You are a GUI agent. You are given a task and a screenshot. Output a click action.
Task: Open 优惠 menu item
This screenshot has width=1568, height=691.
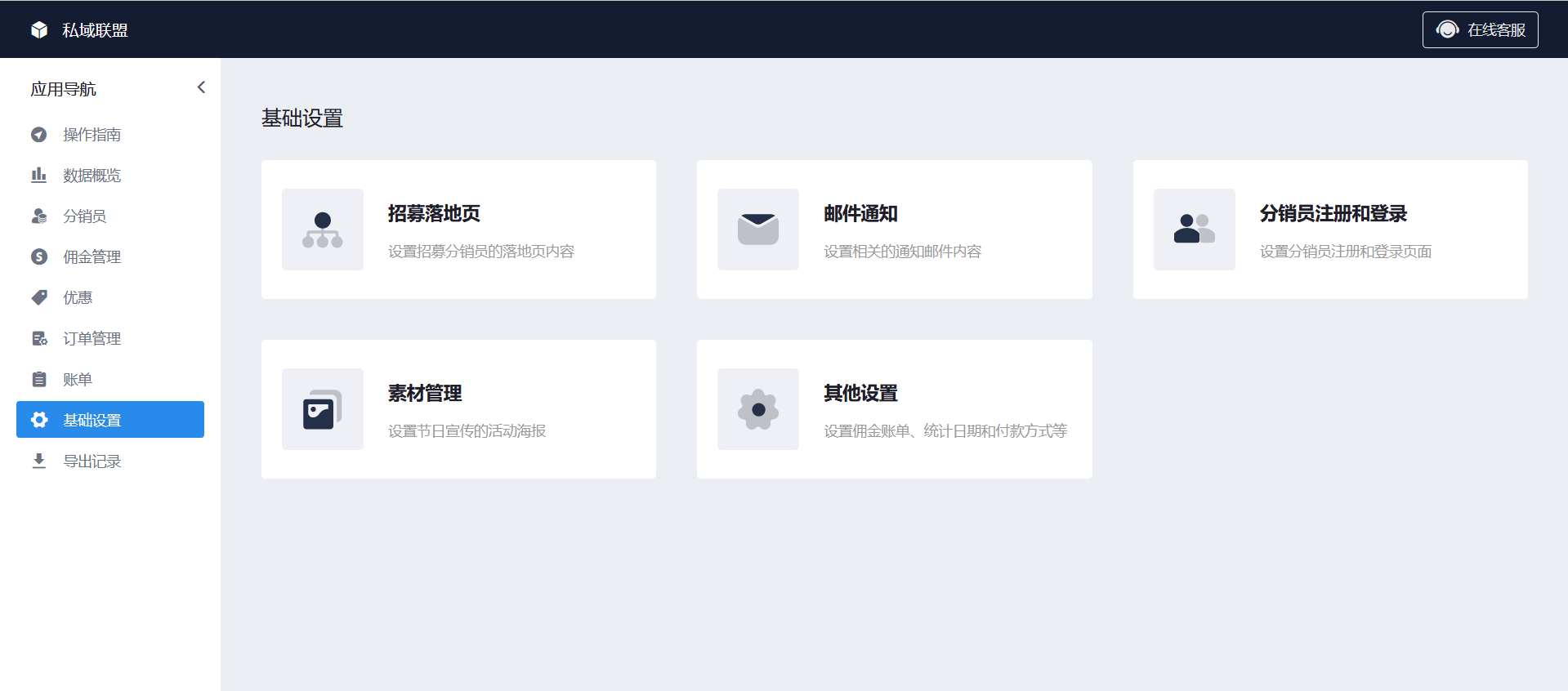[x=110, y=297]
